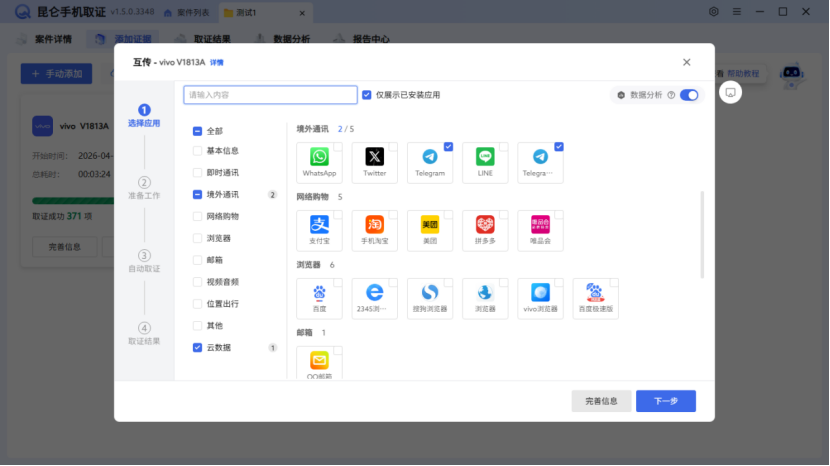Click the round screen icon beside dialog
Image resolution: width=830 pixels, height=466 pixels.
point(730,93)
